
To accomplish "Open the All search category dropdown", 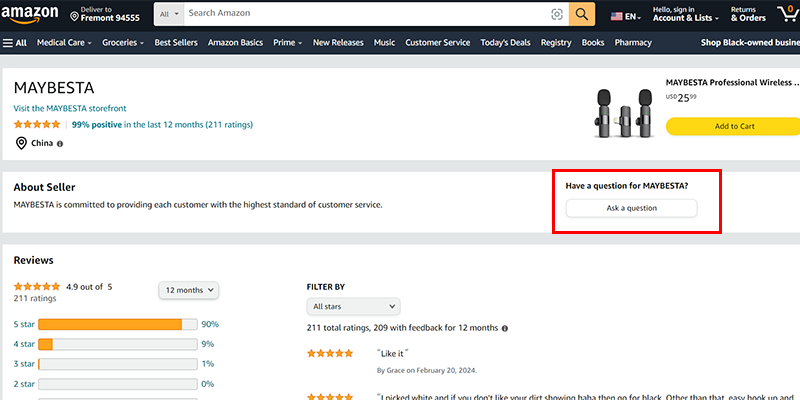I will [169, 14].
